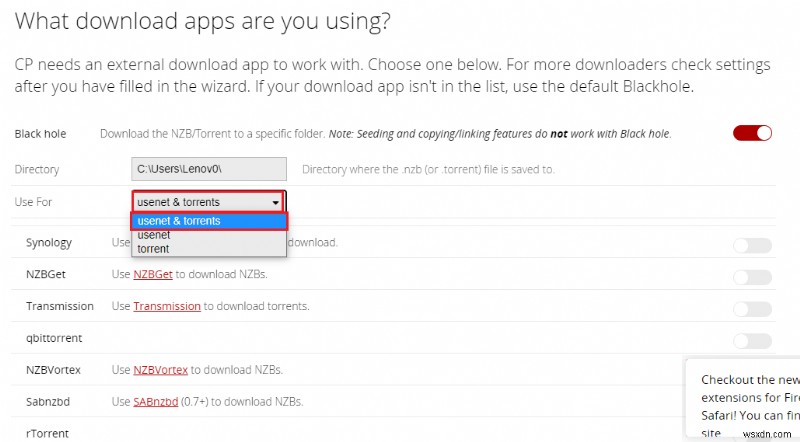Open the NZBGet hyperlink
Screen dimensions: 800x442
point(155,274)
